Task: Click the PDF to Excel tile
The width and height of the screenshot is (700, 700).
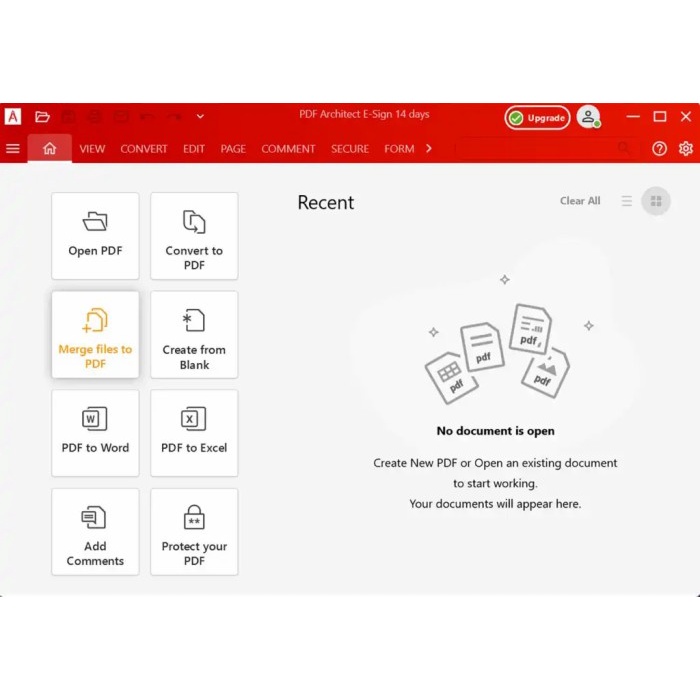Action: pyautogui.click(x=194, y=433)
